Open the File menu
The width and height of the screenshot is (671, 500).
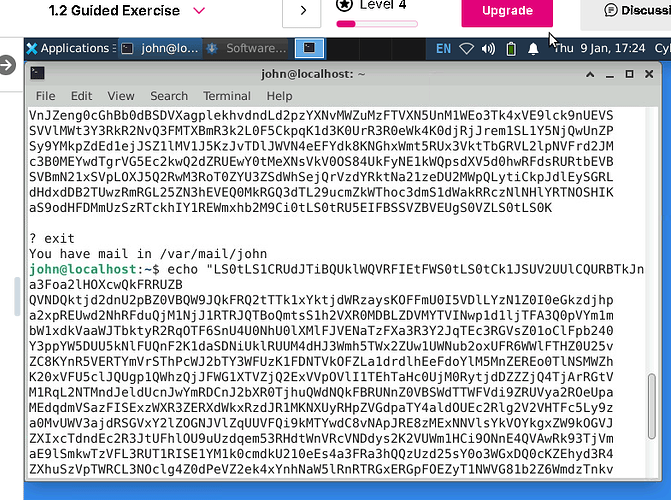click(46, 96)
